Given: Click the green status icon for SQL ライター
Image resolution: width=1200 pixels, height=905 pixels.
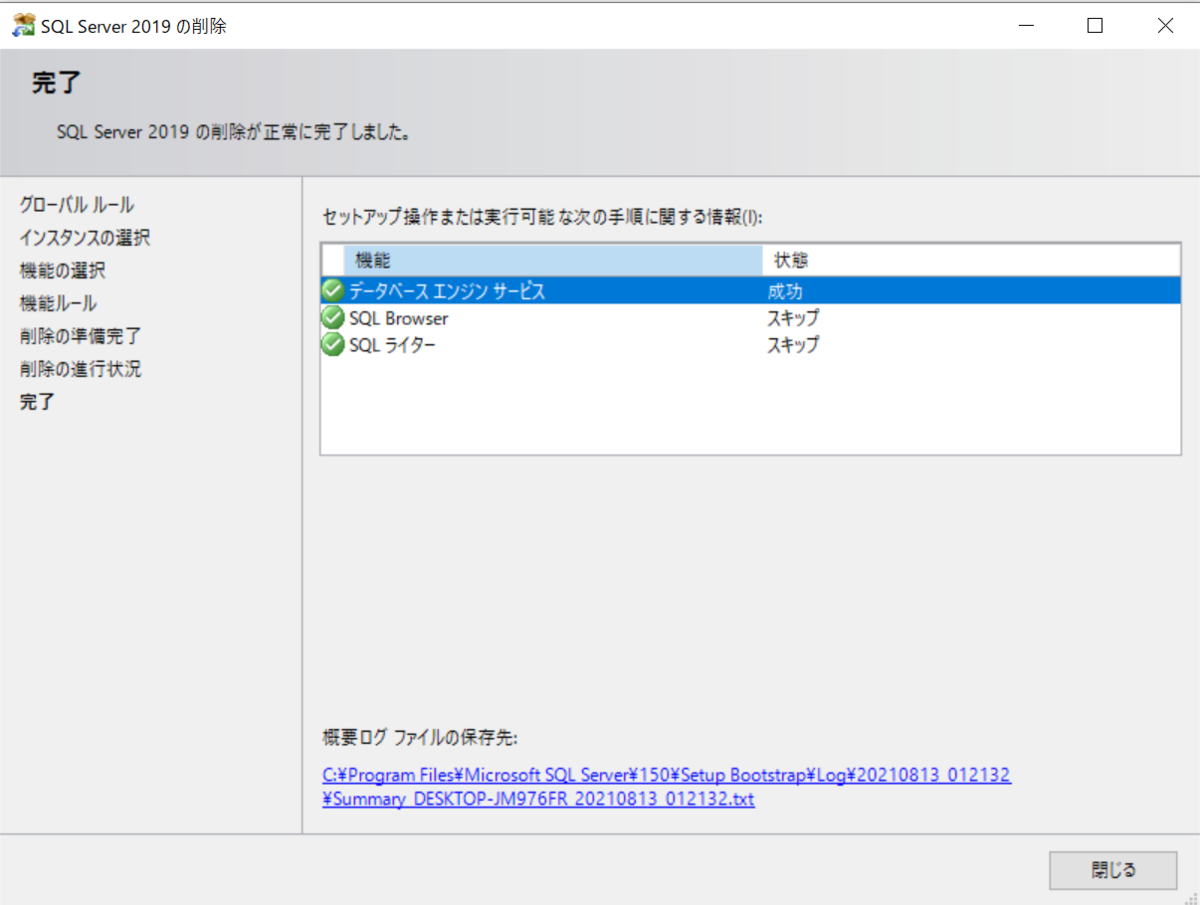Looking at the screenshot, I should [x=331, y=344].
